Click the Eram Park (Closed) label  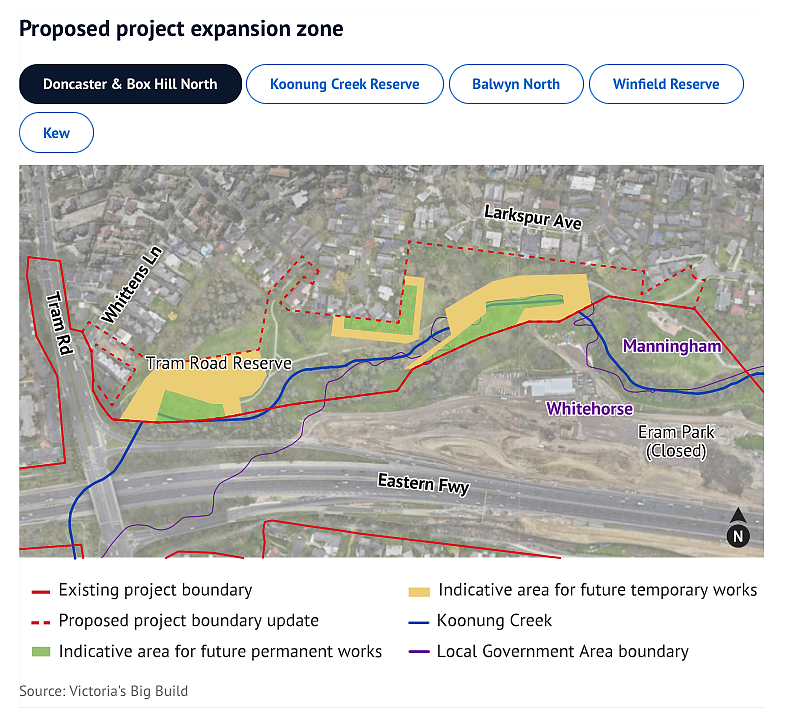coord(676,441)
